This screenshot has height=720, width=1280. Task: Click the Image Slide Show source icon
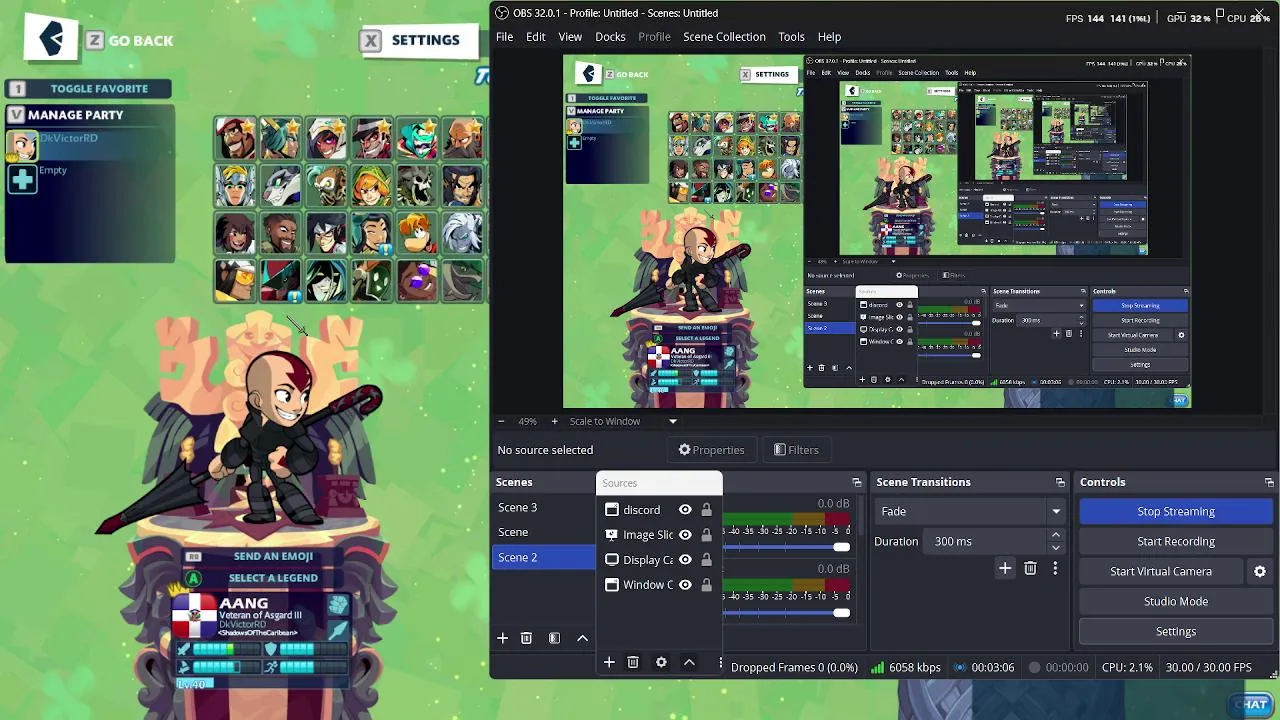click(612, 535)
